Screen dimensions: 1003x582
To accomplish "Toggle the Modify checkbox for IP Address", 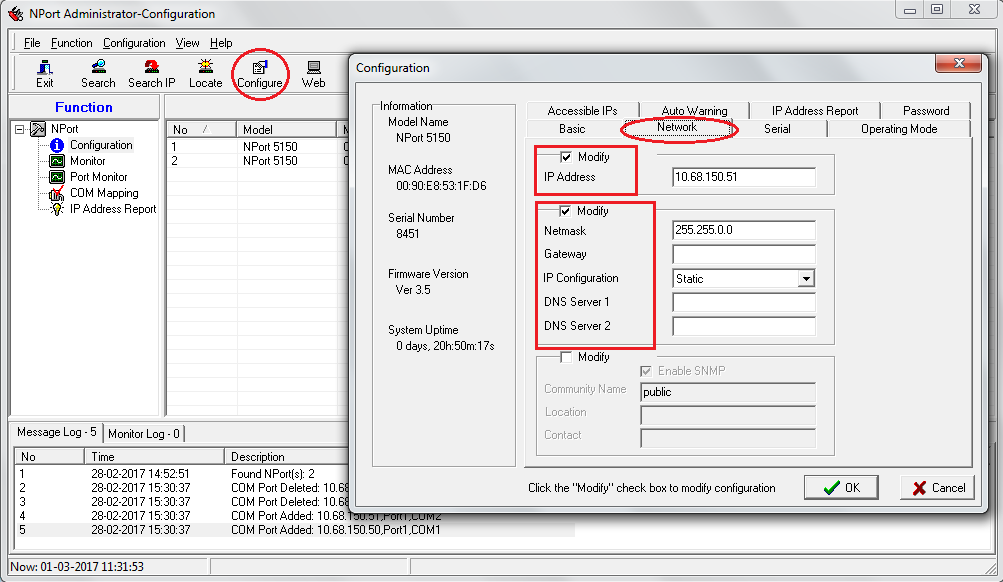I will (567, 157).
